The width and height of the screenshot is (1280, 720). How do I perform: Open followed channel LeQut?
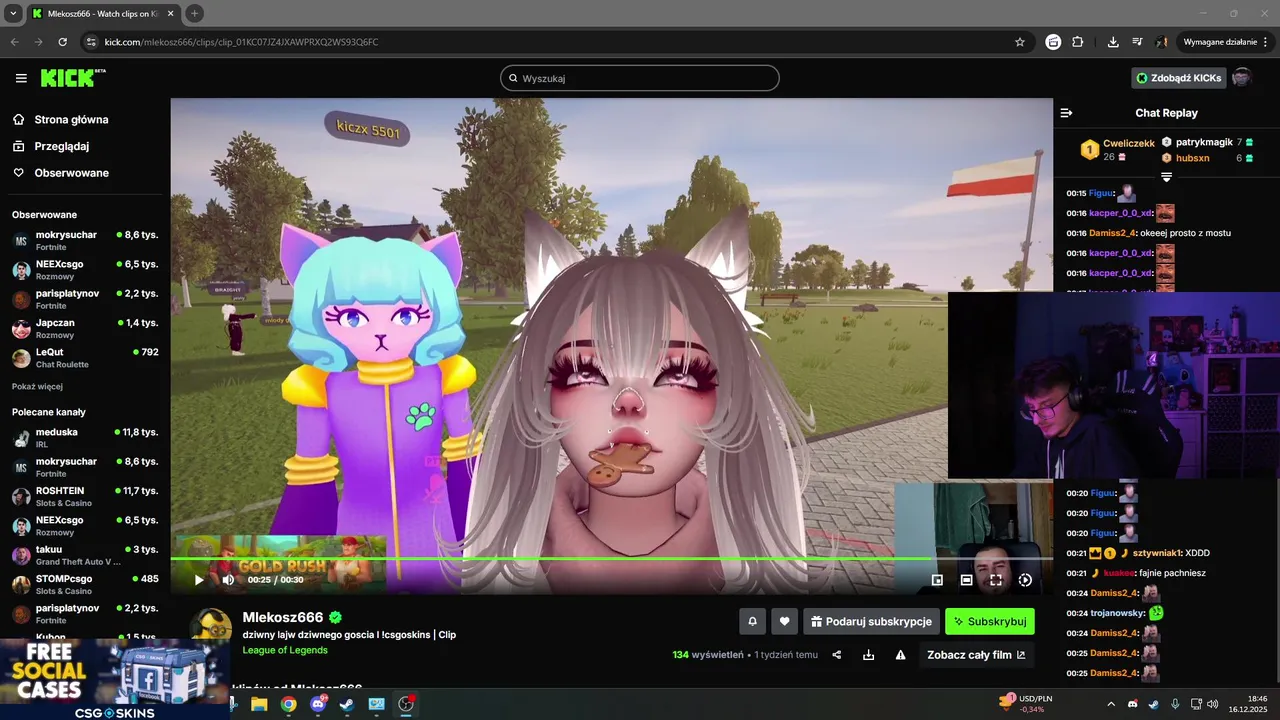pos(85,358)
